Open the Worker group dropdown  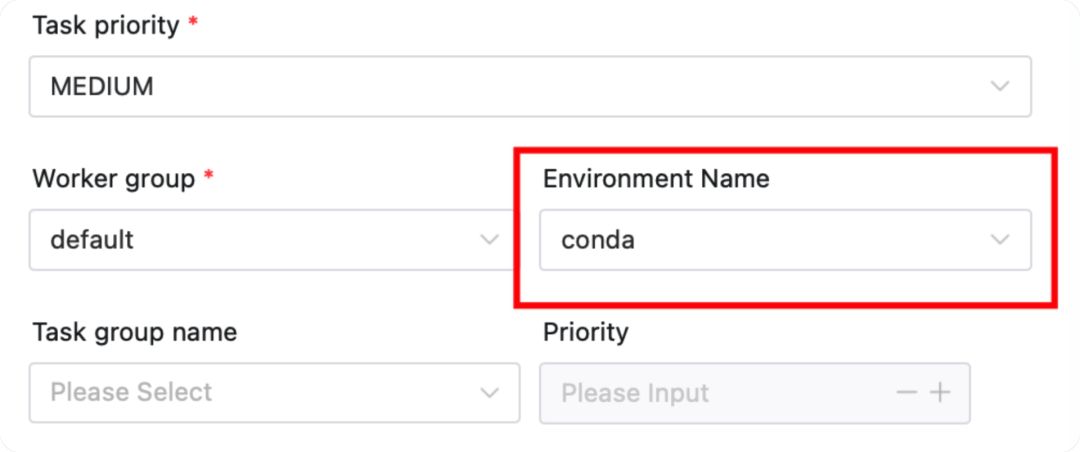[270, 240]
